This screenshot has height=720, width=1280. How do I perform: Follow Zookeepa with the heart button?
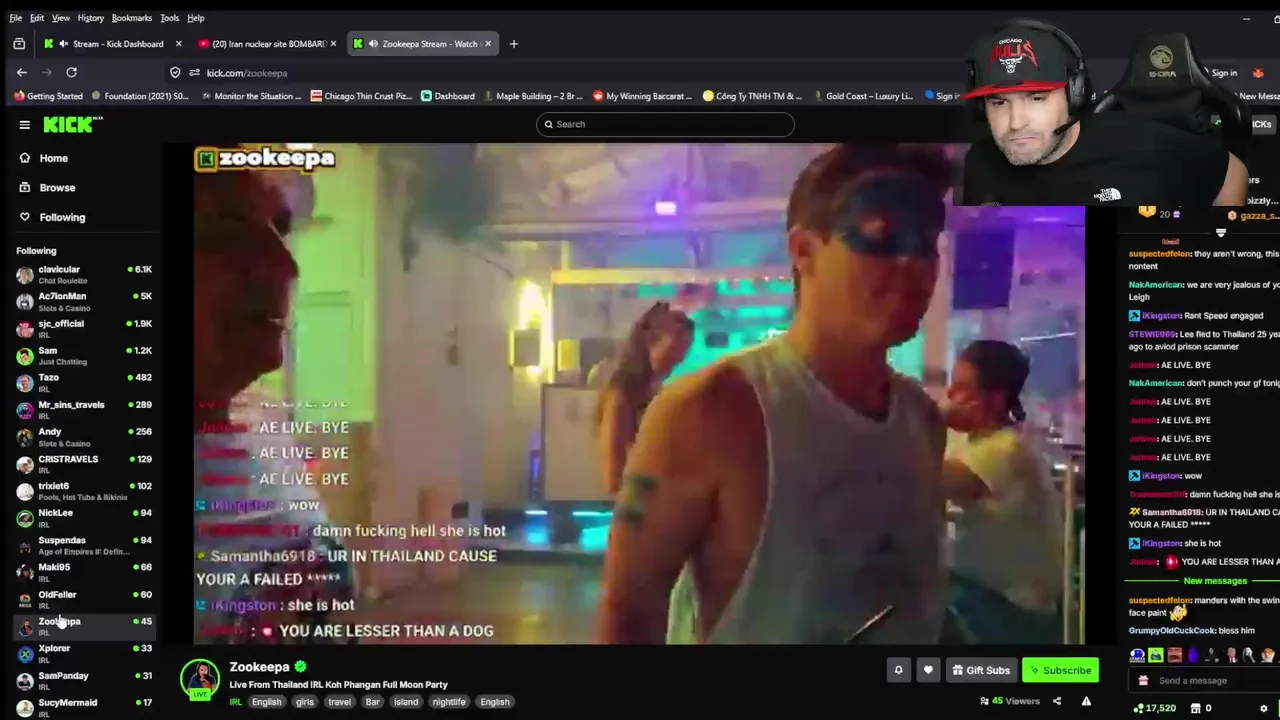click(x=928, y=670)
